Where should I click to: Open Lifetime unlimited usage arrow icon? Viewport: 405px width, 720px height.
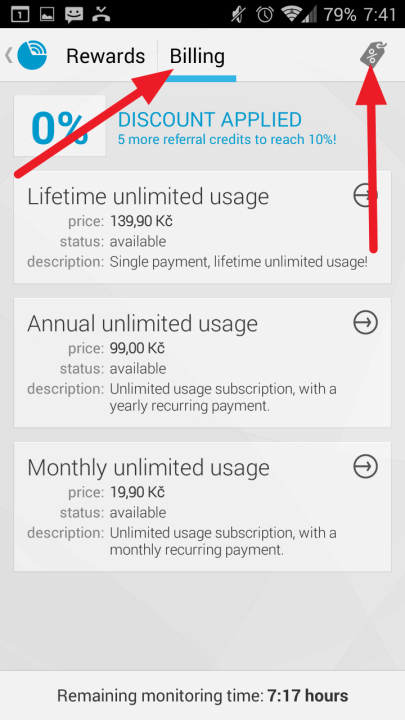point(366,195)
